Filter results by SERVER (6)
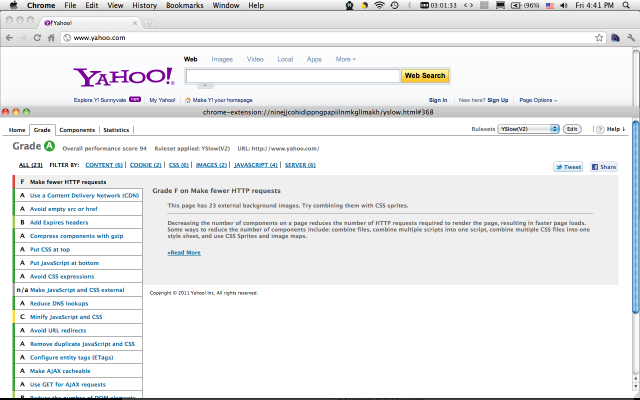The width and height of the screenshot is (640, 400). tap(300, 165)
